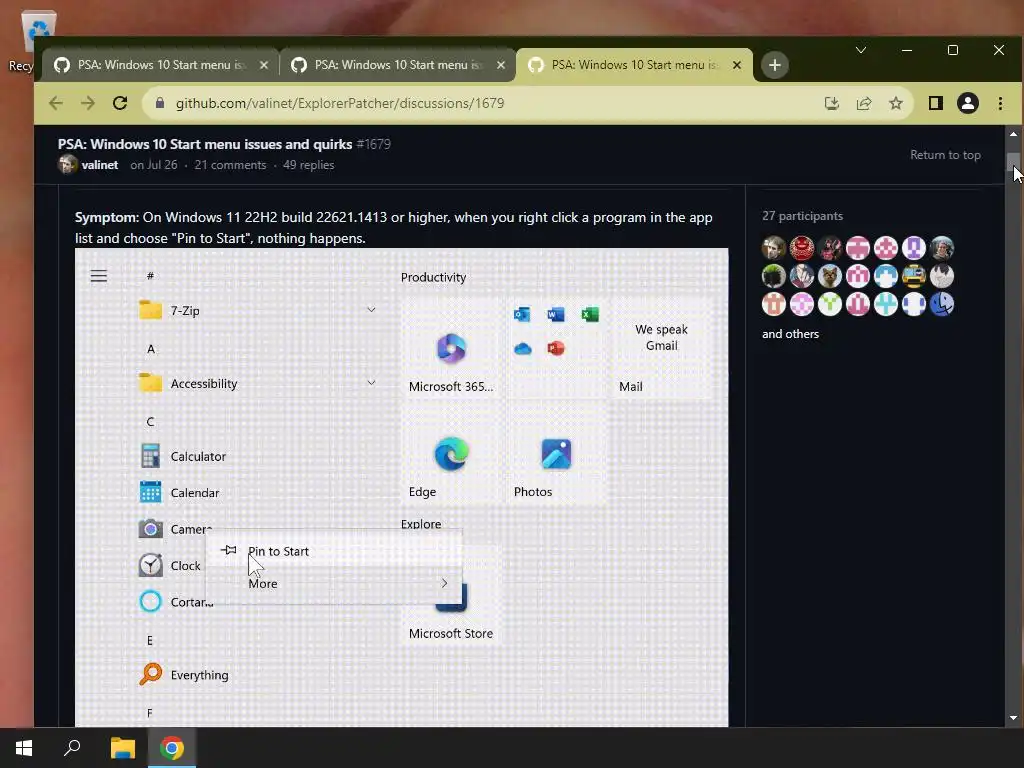The width and height of the screenshot is (1024, 768).
Task: Click the scrollbar down arrow
Action: pyautogui.click(x=1013, y=718)
